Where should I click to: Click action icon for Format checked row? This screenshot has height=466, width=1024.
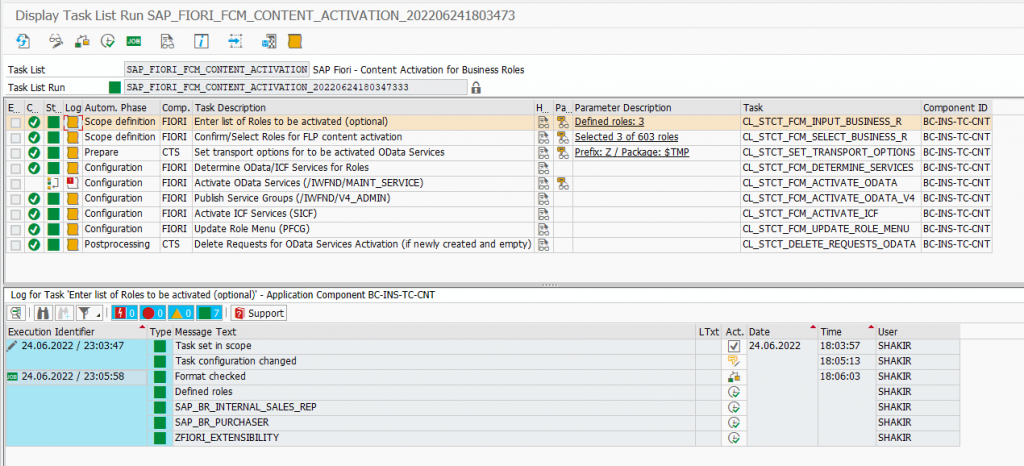coord(734,377)
